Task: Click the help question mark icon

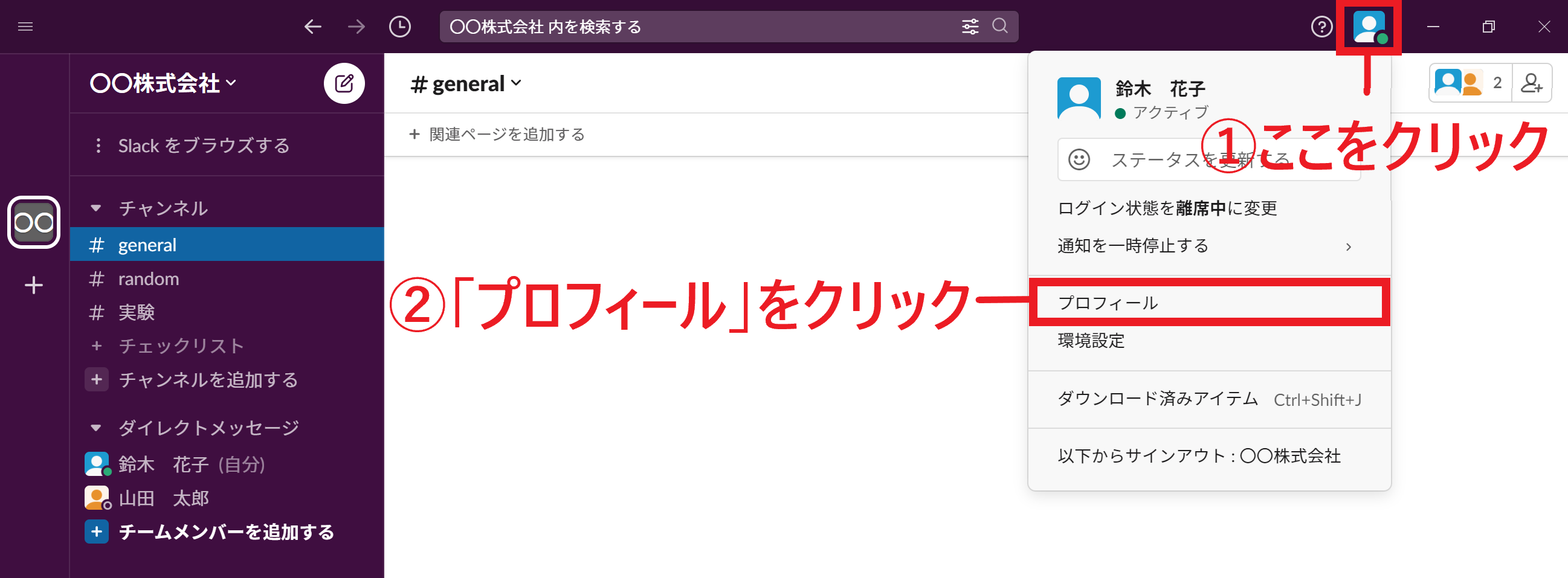Action: tap(1321, 27)
